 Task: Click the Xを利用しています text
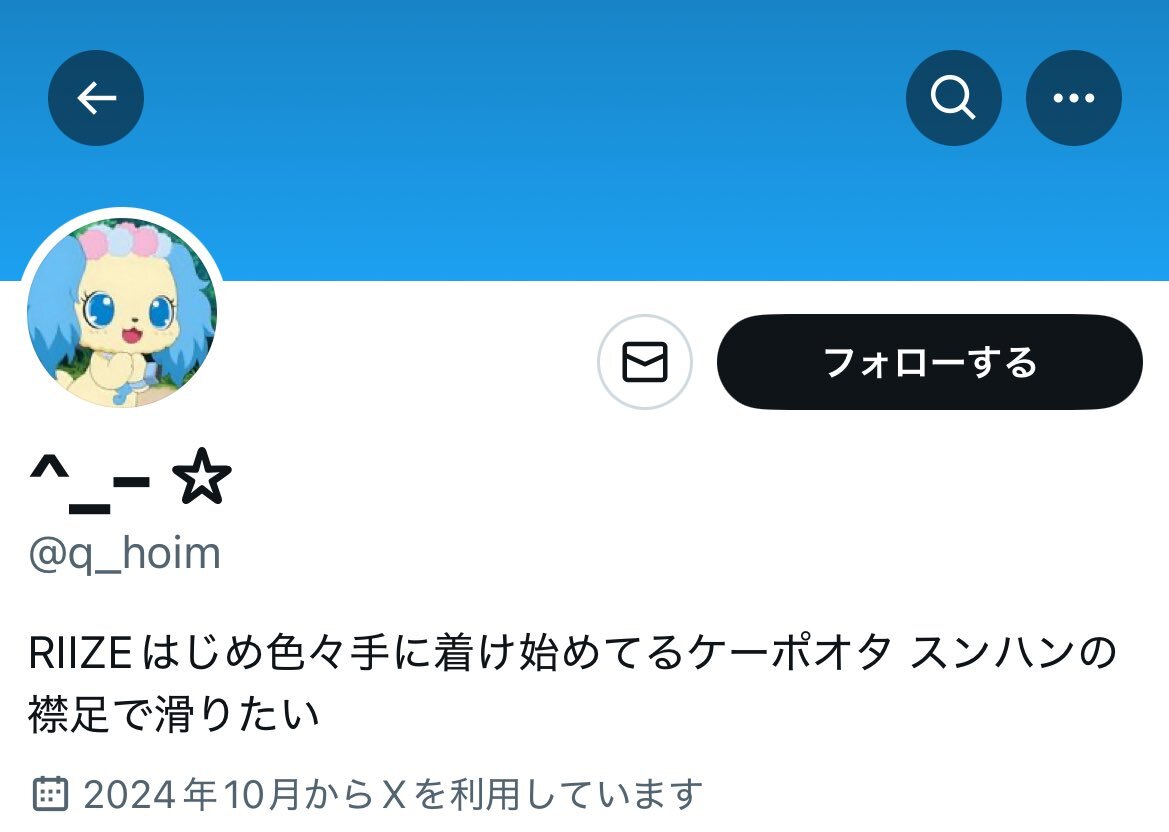tap(543, 794)
